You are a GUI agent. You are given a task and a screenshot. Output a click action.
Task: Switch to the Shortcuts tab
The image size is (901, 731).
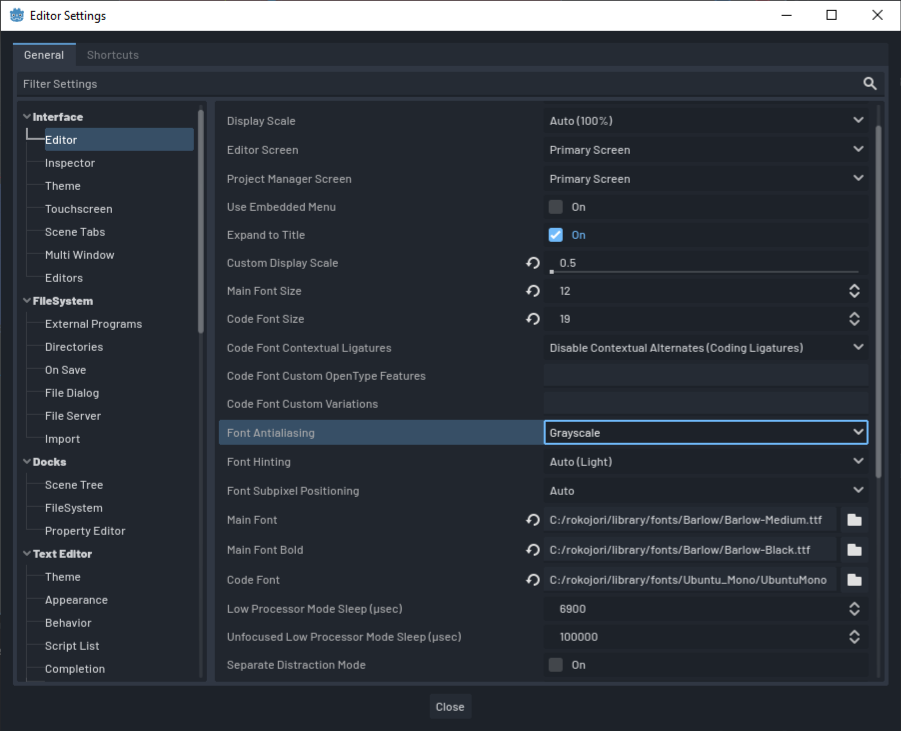click(x=113, y=55)
